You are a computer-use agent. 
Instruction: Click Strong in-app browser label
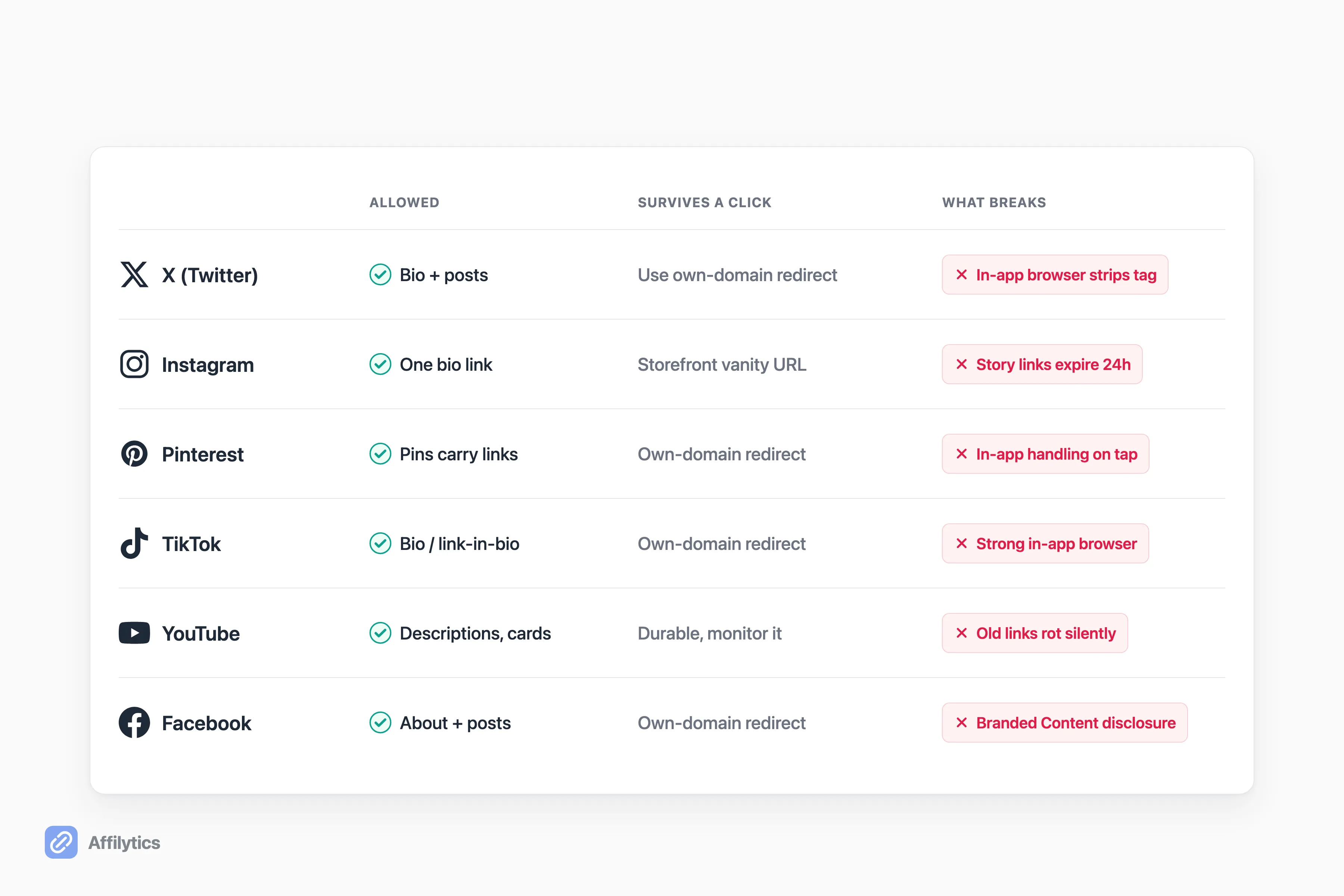tap(1057, 544)
